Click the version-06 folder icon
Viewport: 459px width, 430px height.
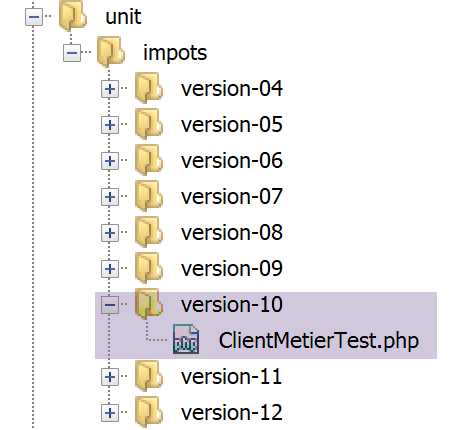[x=149, y=160]
